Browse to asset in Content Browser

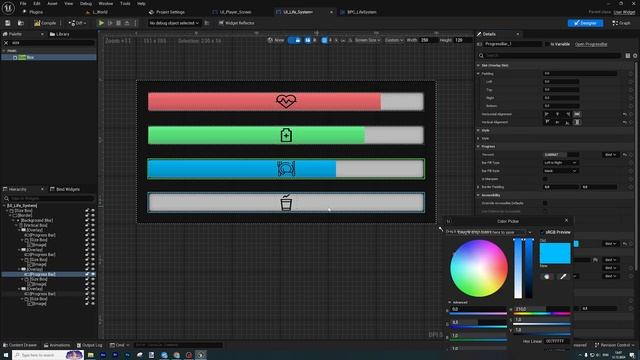coord(20,23)
